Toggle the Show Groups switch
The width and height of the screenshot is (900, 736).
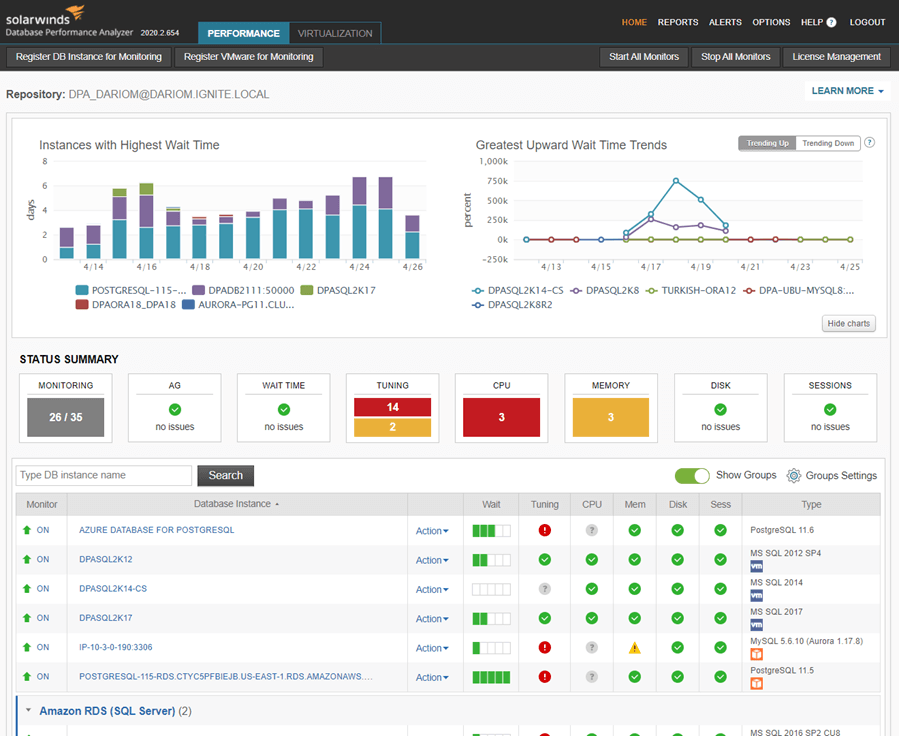pos(692,476)
